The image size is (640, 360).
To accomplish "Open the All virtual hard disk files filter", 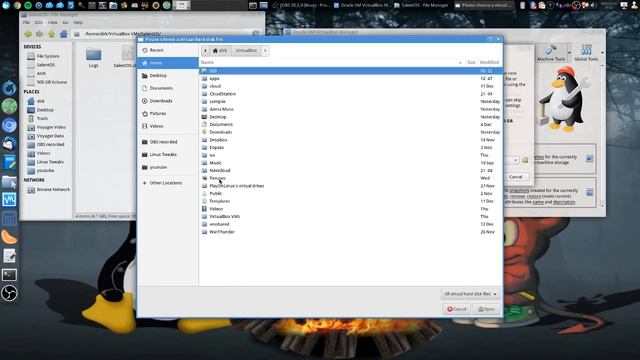I will (470, 294).
